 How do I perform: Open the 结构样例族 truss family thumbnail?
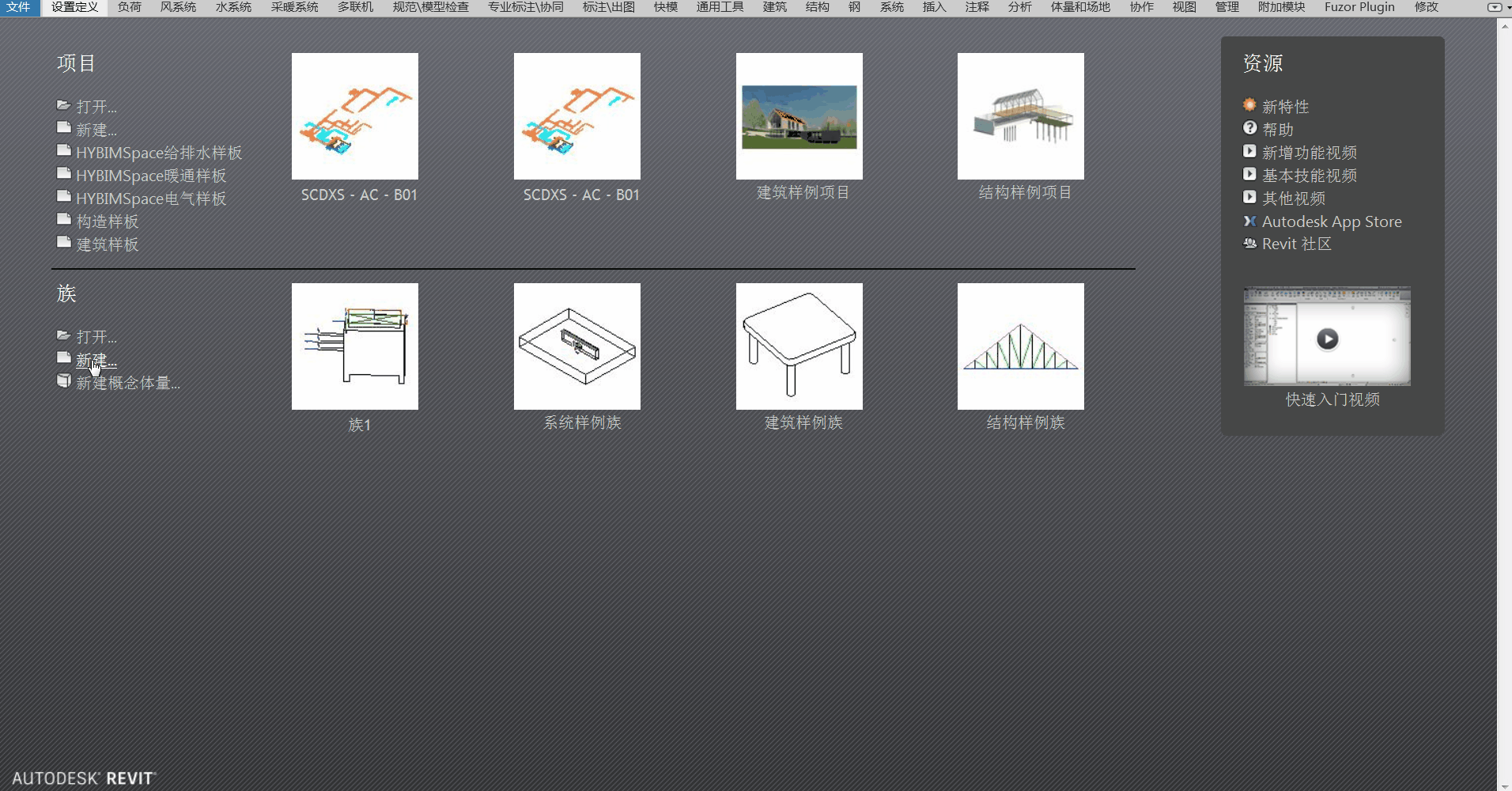1021,346
